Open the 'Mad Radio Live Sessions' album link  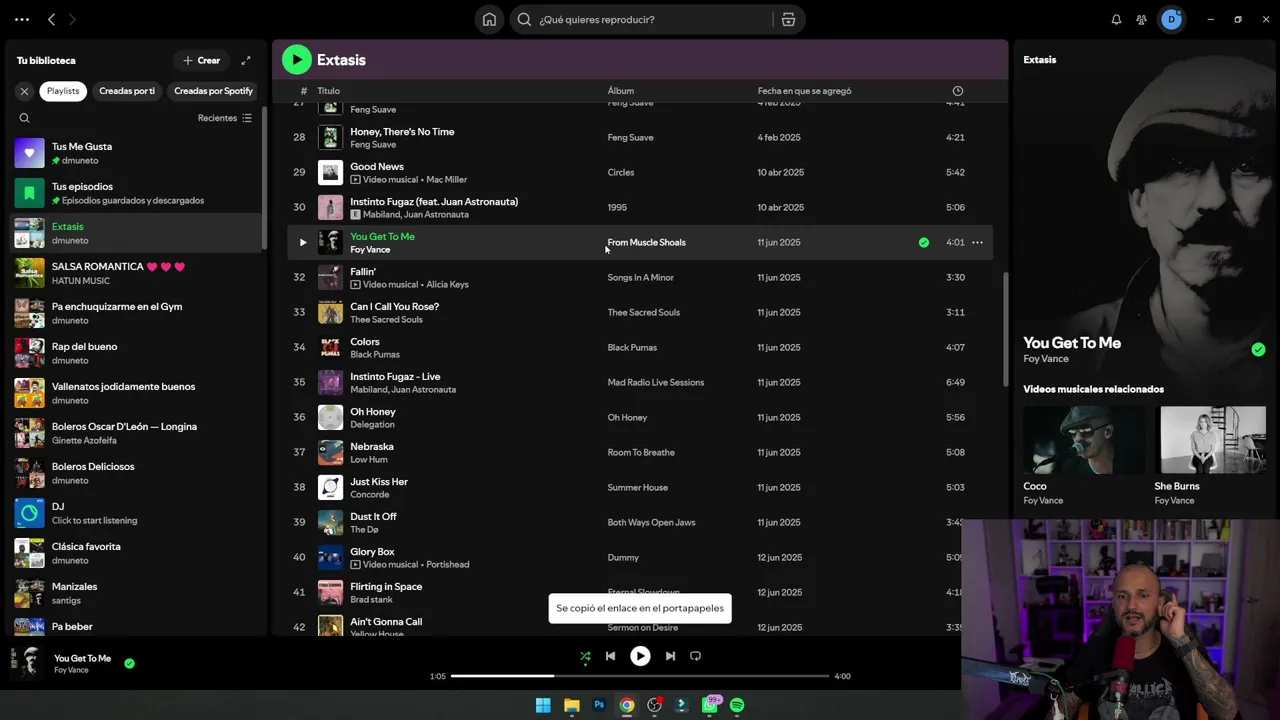click(x=655, y=382)
